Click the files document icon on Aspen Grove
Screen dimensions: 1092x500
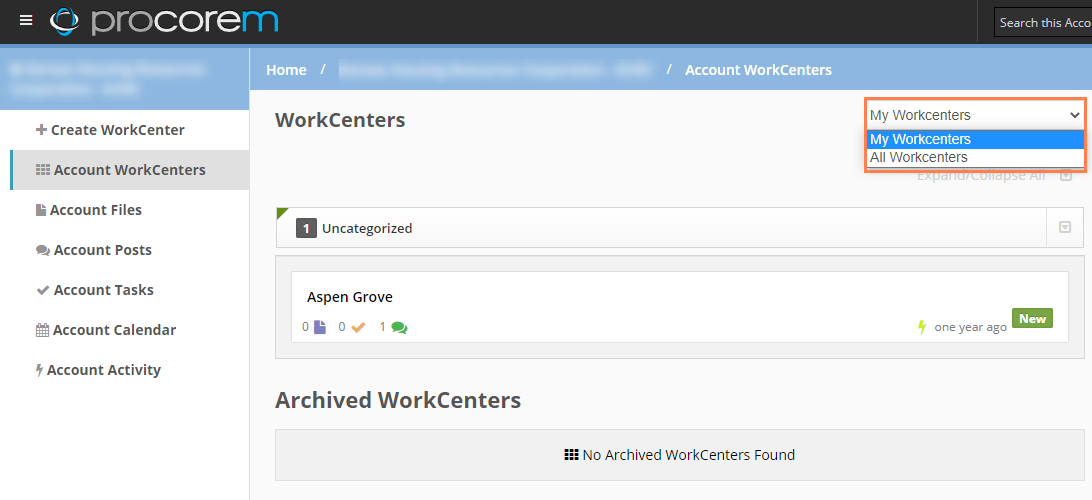tap(320, 327)
